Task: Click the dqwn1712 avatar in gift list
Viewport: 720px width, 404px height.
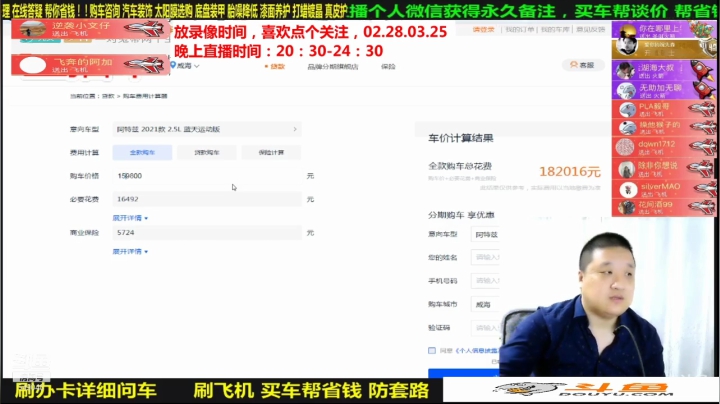Action: (625, 147)
